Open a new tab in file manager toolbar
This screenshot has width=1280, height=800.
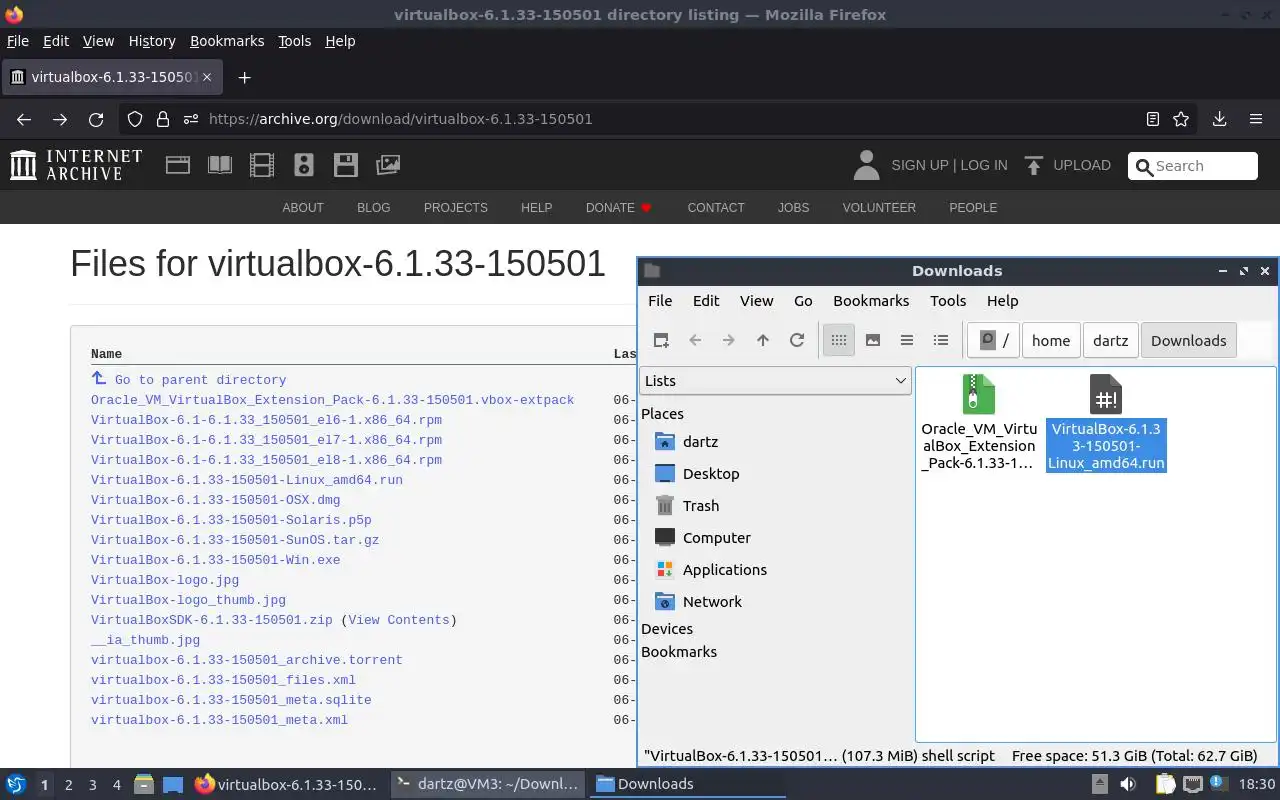point(661,340)
